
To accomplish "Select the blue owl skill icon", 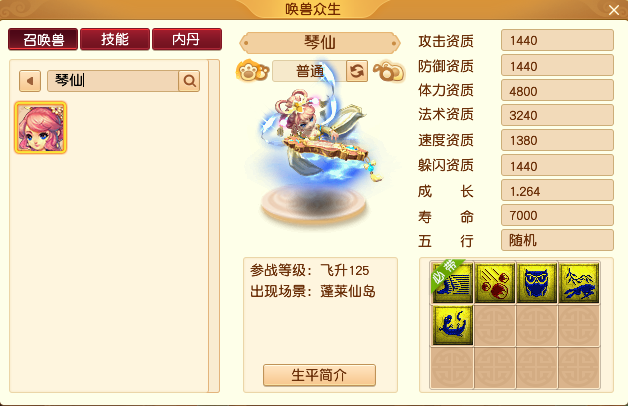I will 537,283.
